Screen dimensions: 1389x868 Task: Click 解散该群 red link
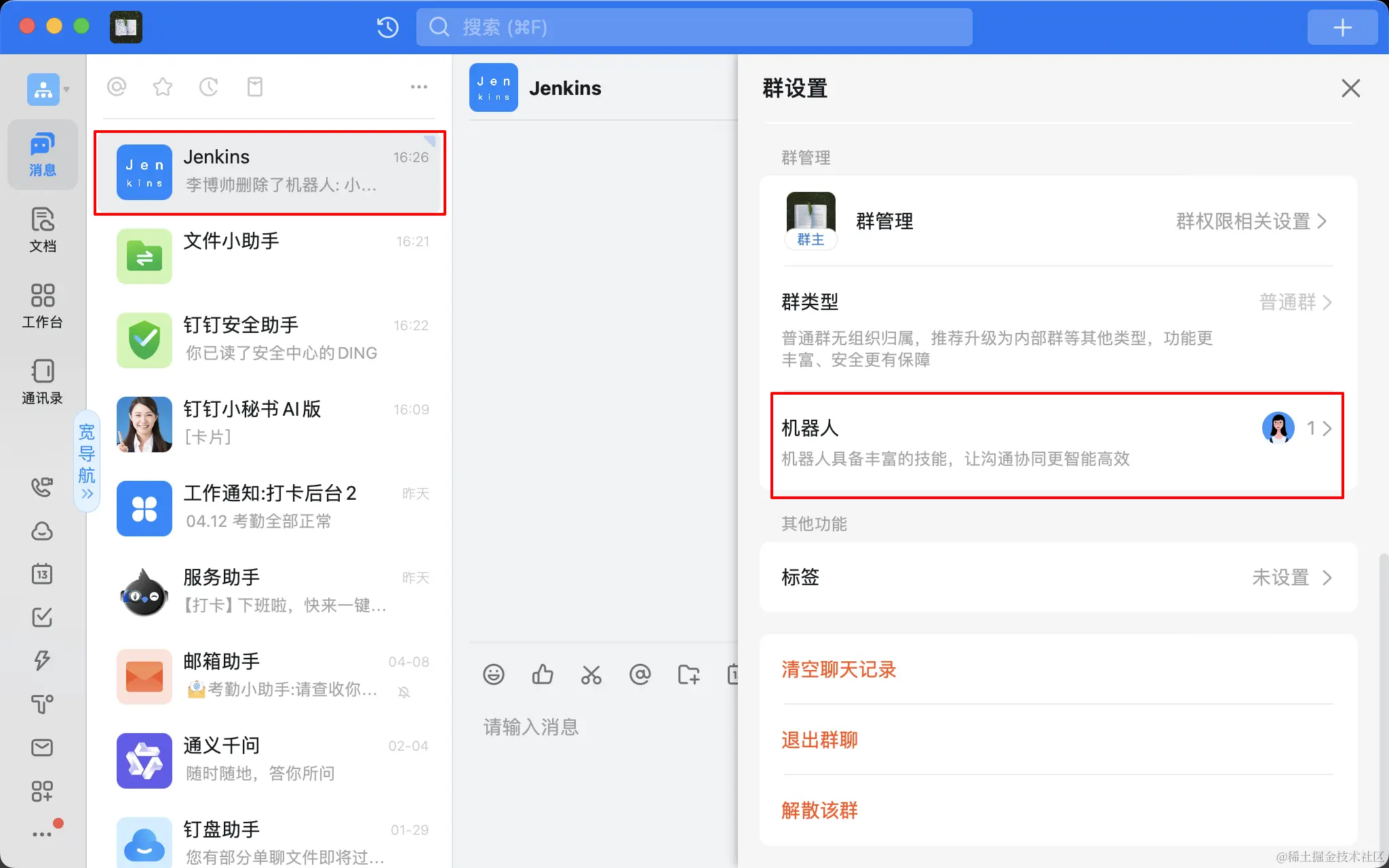pyautogui.click(x=819, y=810)
